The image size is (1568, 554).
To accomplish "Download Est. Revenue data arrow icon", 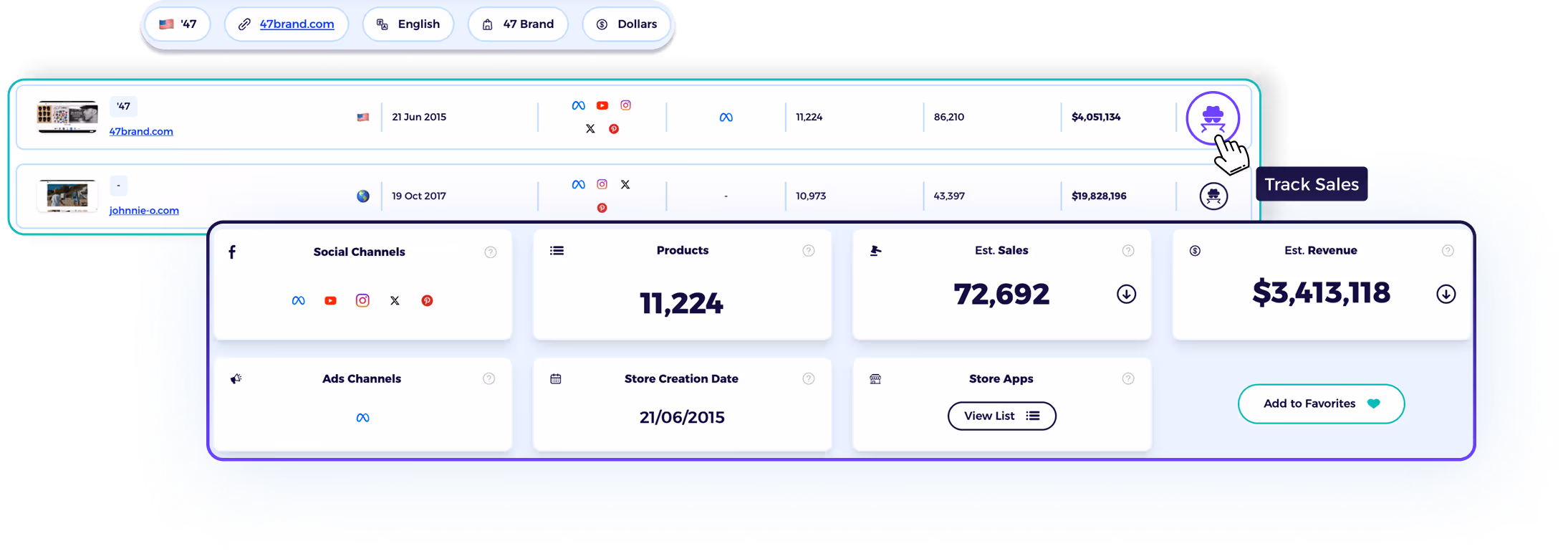I will click(x=1446, y=294).
